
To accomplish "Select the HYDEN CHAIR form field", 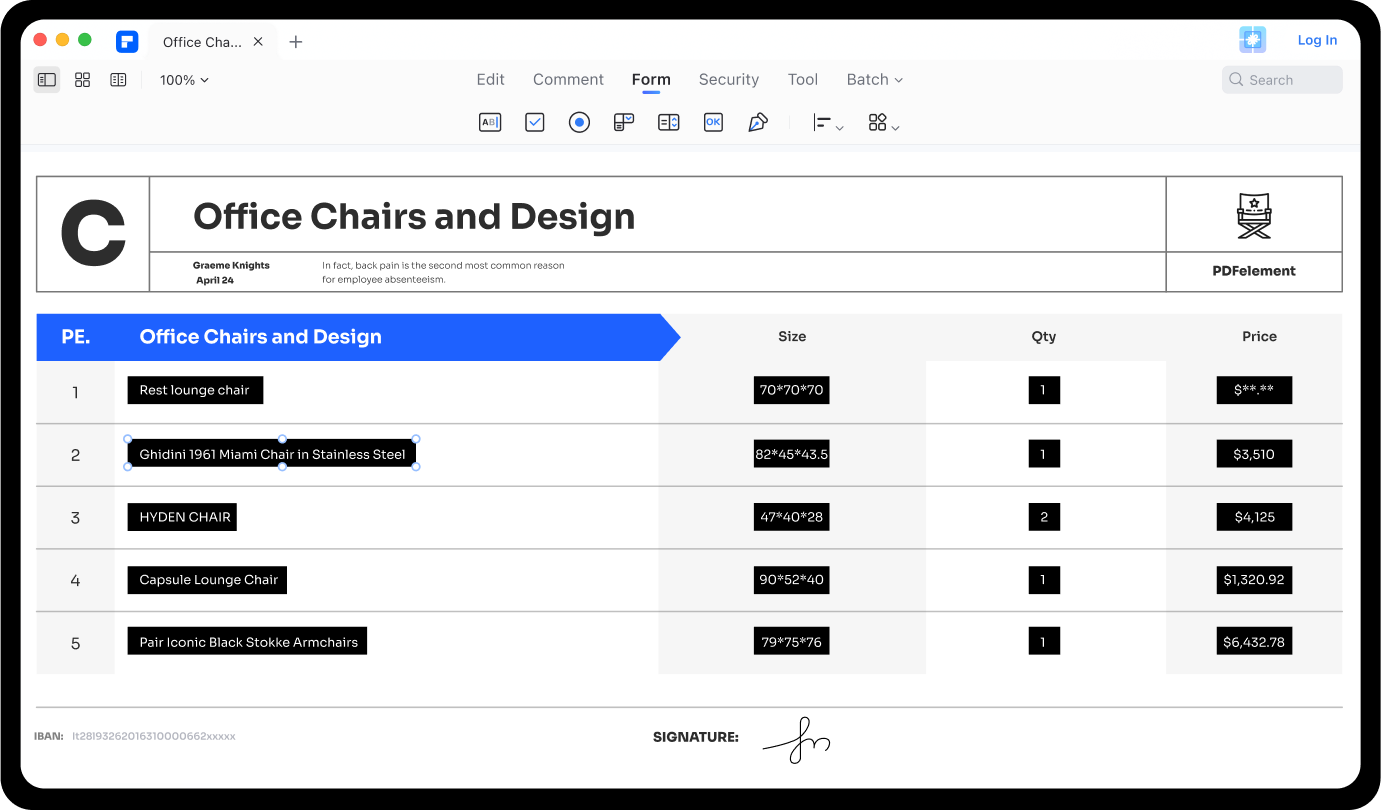I will (183, 517).
